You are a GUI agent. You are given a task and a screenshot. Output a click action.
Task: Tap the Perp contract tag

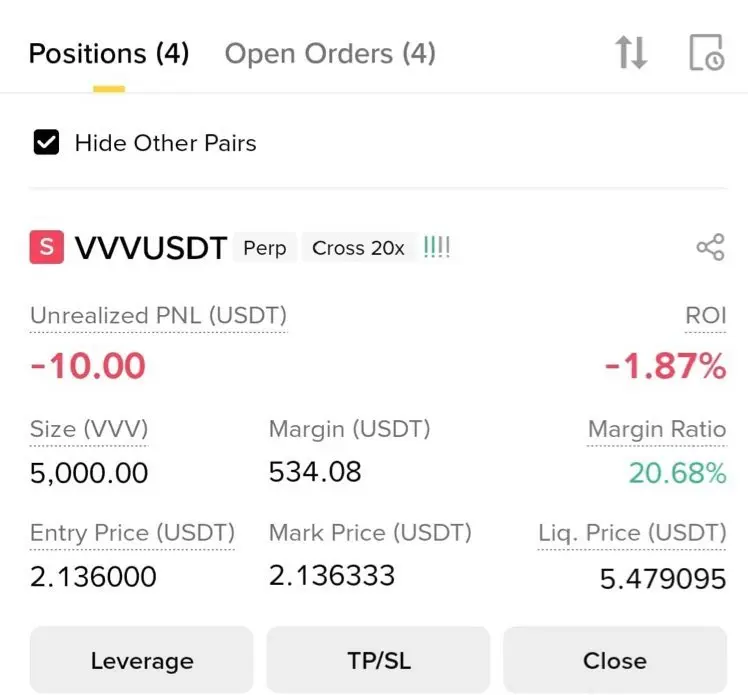click(x=265, y=248)
